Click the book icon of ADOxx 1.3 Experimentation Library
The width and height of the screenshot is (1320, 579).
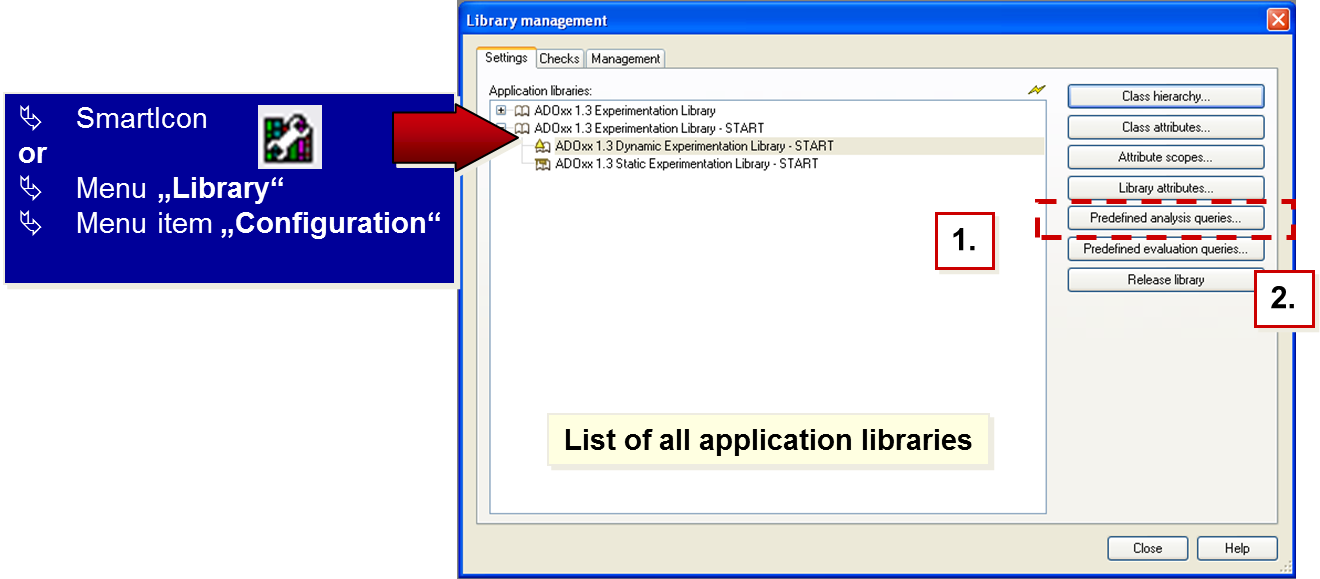pyautogui.click(x=522, y=111)
